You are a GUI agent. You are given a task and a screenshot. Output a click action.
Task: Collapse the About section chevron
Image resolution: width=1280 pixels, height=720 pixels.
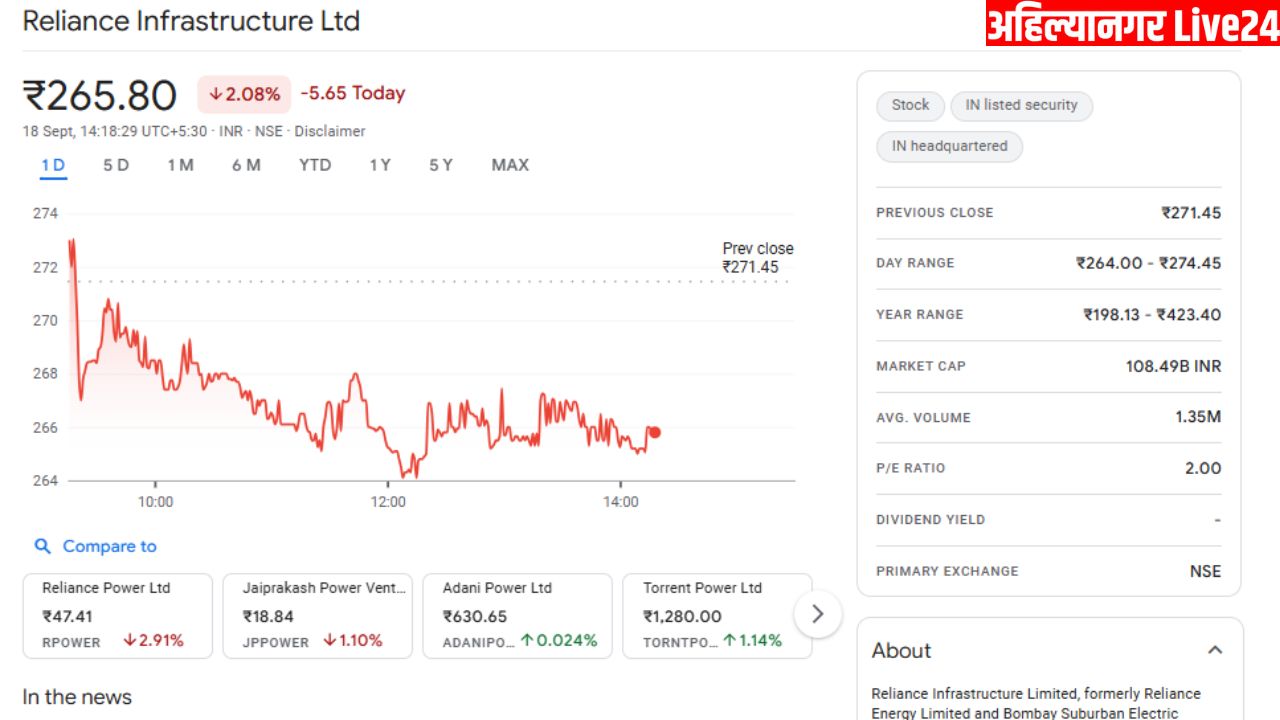1215,650
